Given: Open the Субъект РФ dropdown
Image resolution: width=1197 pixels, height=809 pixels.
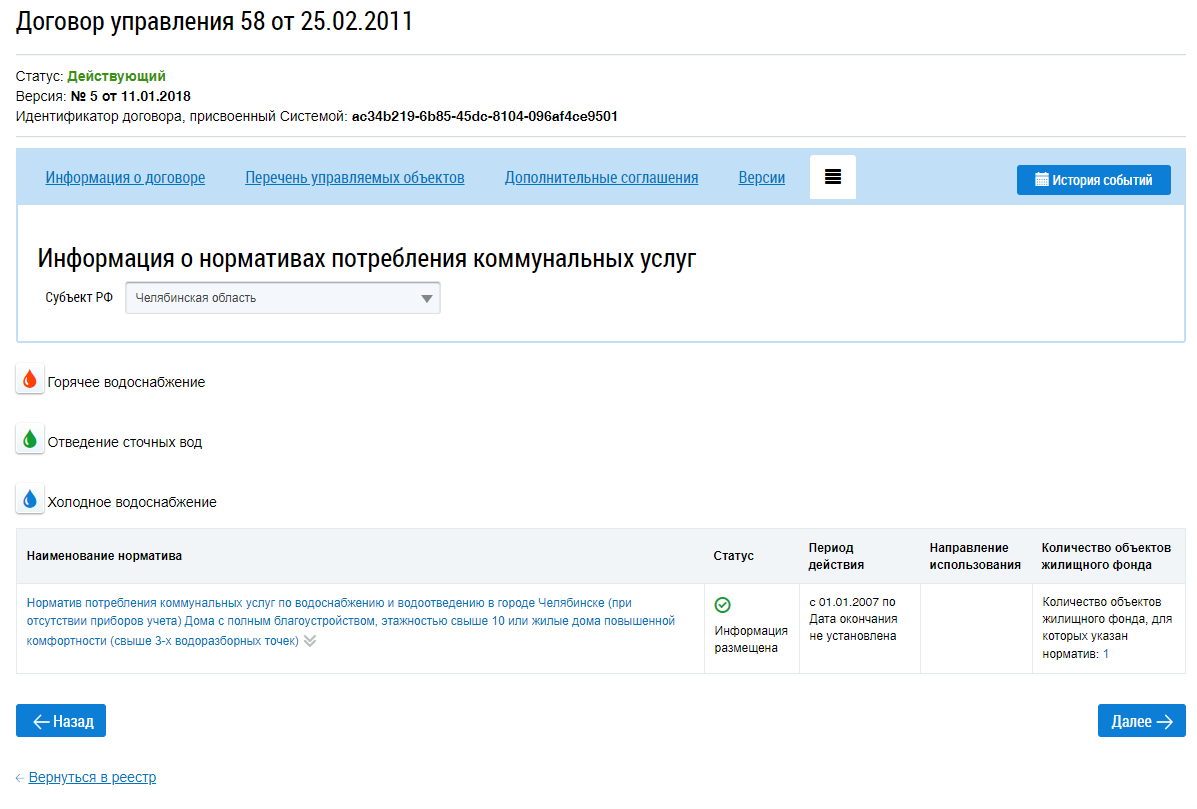Looking at the screenshot, I should 282,298.
